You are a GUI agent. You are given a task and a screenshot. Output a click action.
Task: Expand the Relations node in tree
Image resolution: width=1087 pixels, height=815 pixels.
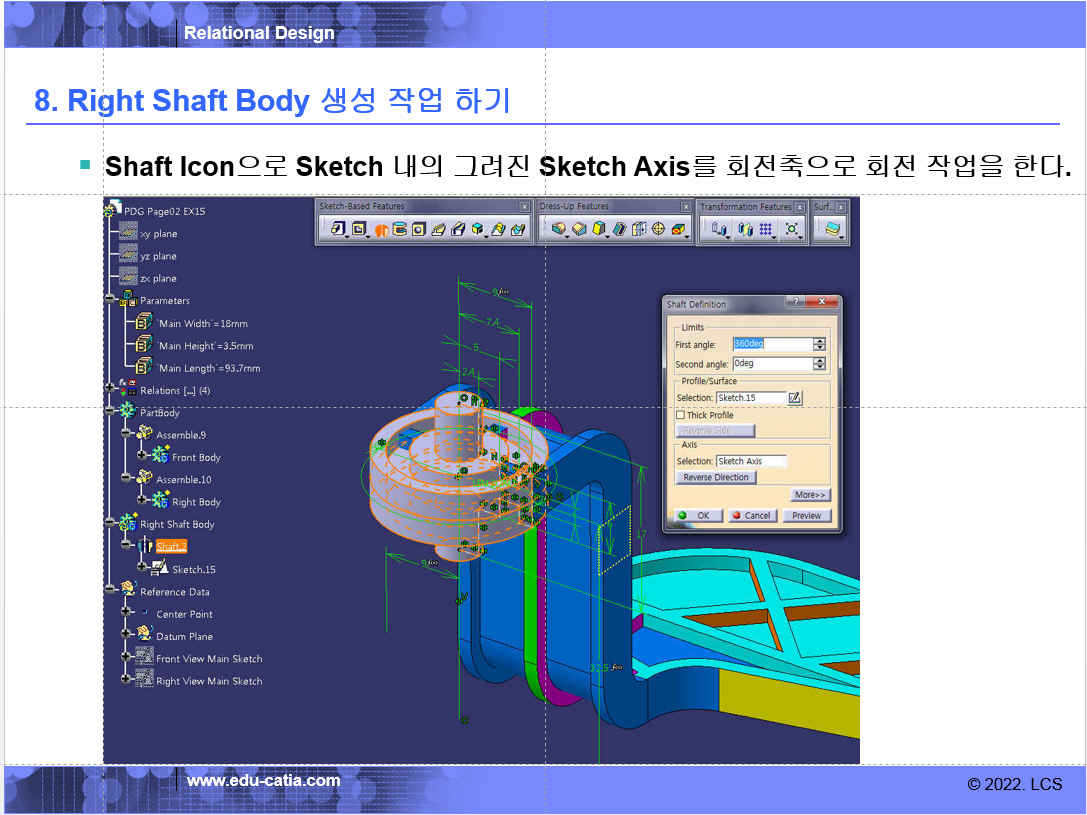tap(109, 391)
